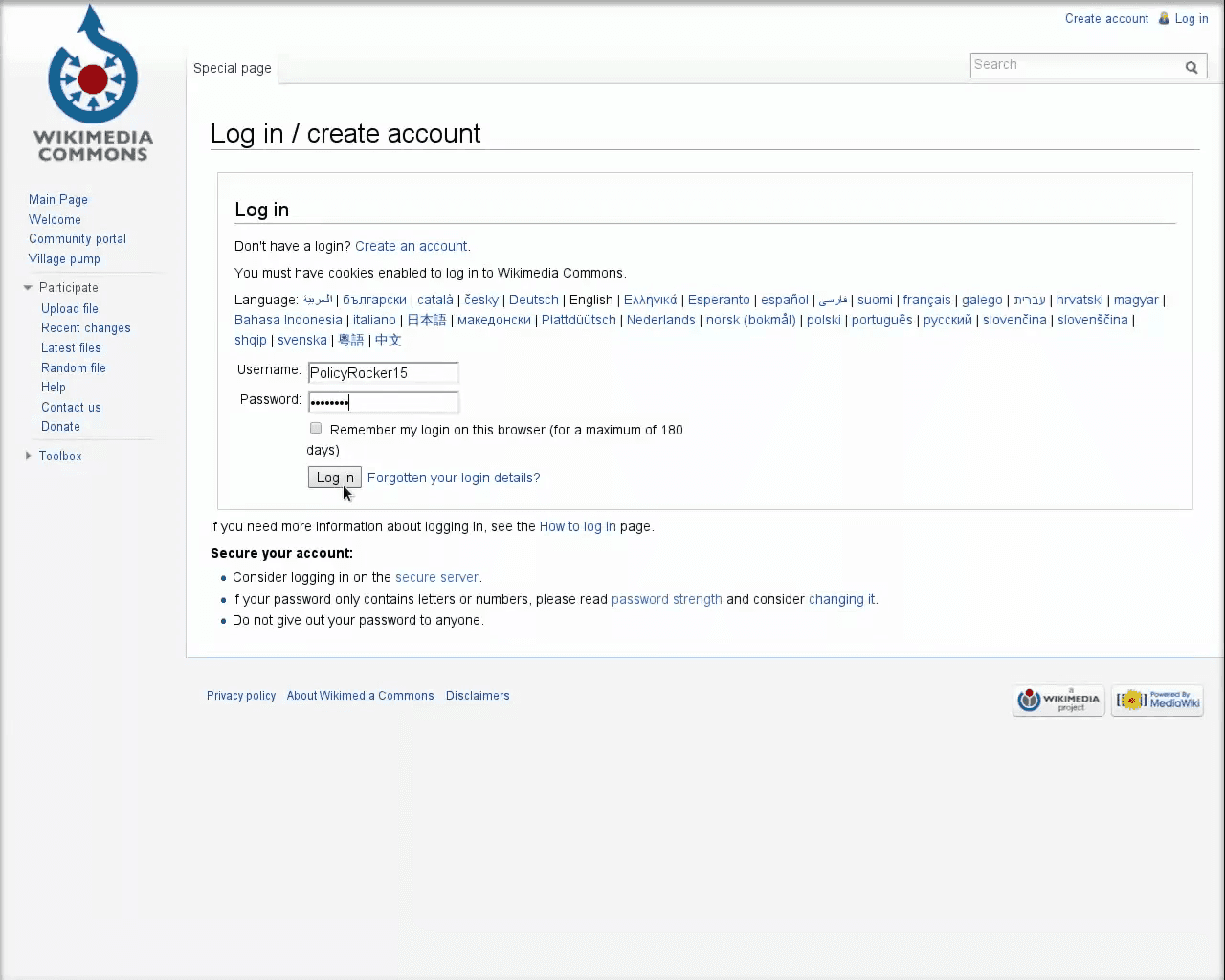
Task: Open Latest files link
Action: pyautogui.click(x=71, y=347)
